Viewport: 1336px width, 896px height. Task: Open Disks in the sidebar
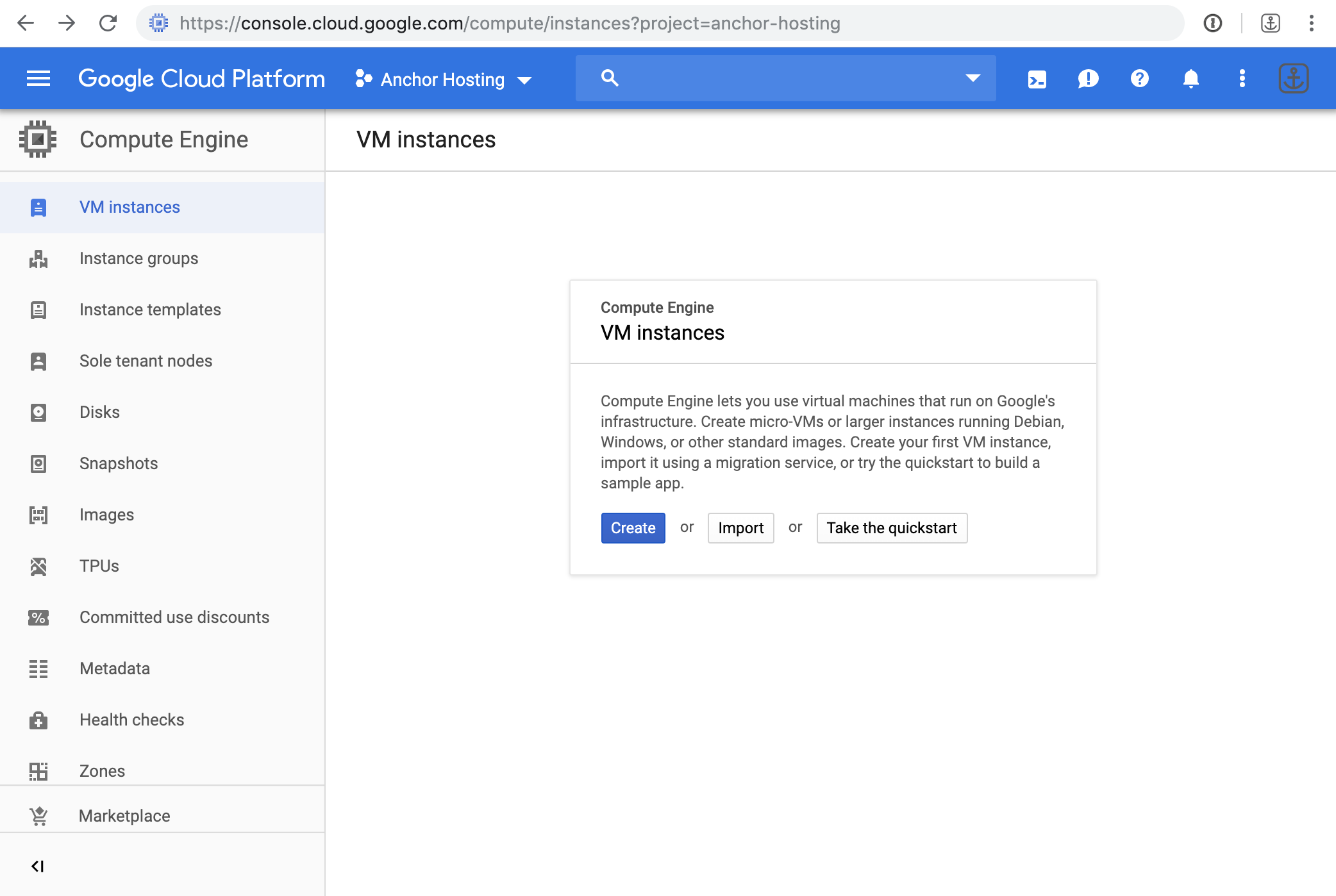162,413
